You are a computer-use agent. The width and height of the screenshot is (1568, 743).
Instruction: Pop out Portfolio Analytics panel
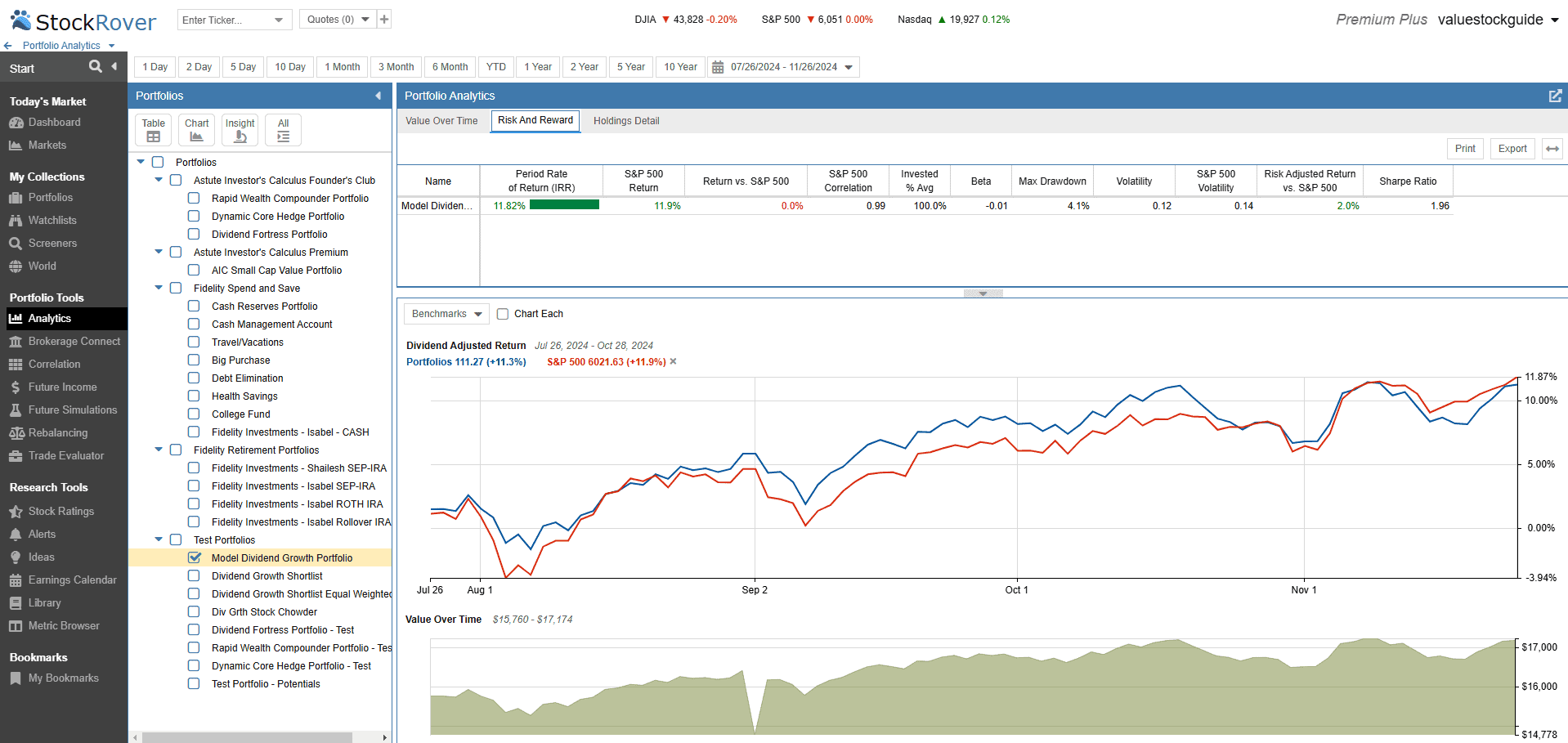pos(1555,96)
